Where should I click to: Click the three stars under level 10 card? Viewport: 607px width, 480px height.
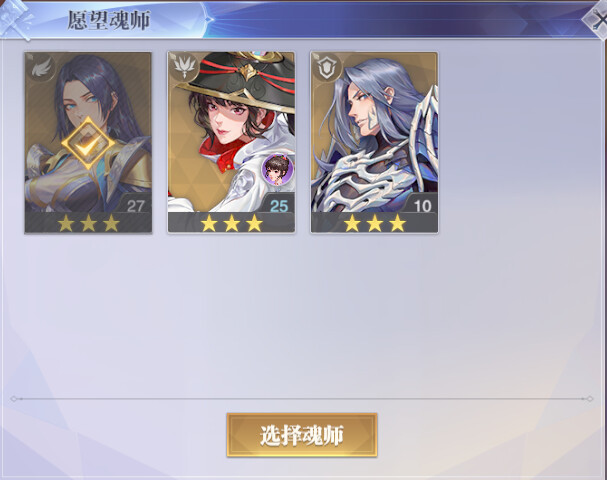click(x=375, y=223)
